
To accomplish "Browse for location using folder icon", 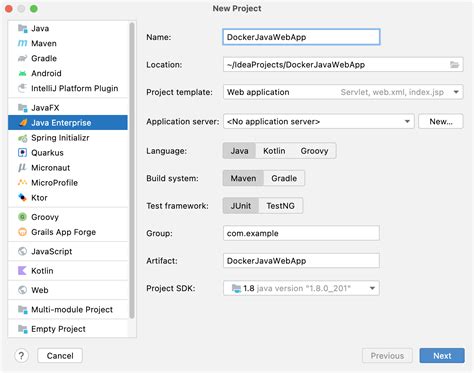I will pyautogui.click(x=454, y=65).
